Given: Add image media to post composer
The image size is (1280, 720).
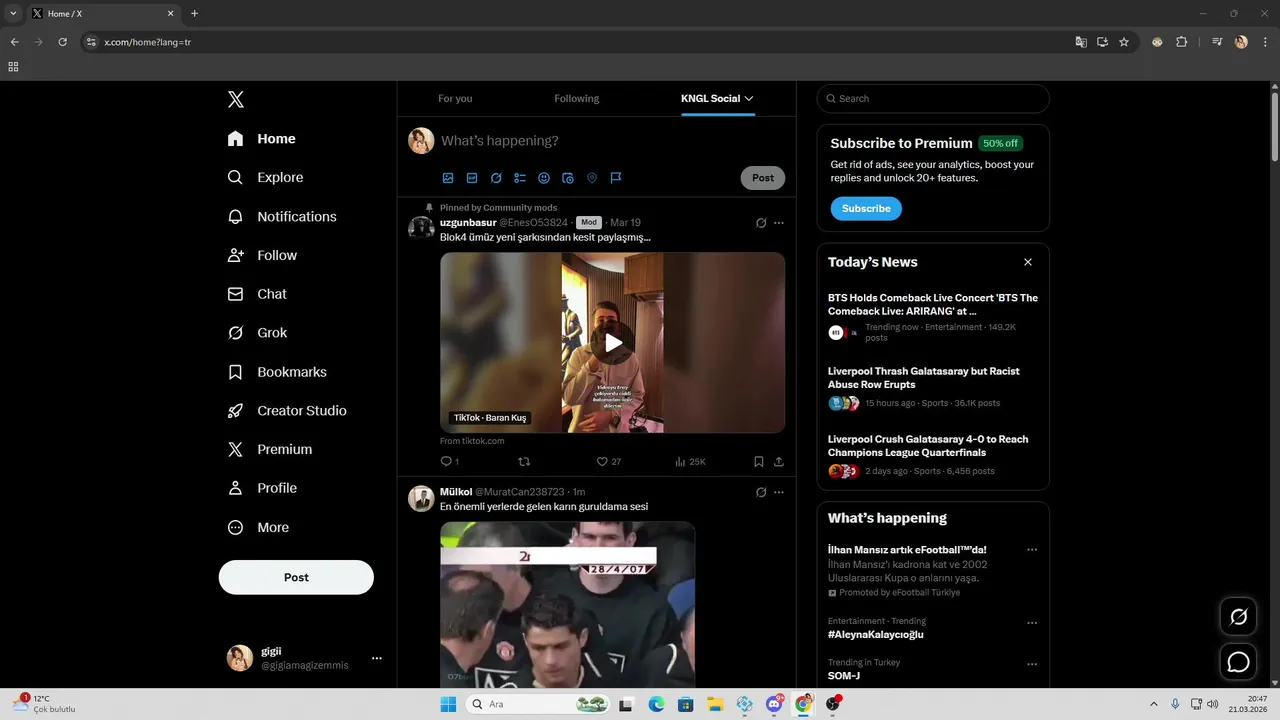Looking at the screenshot, I should coord(448,178).
